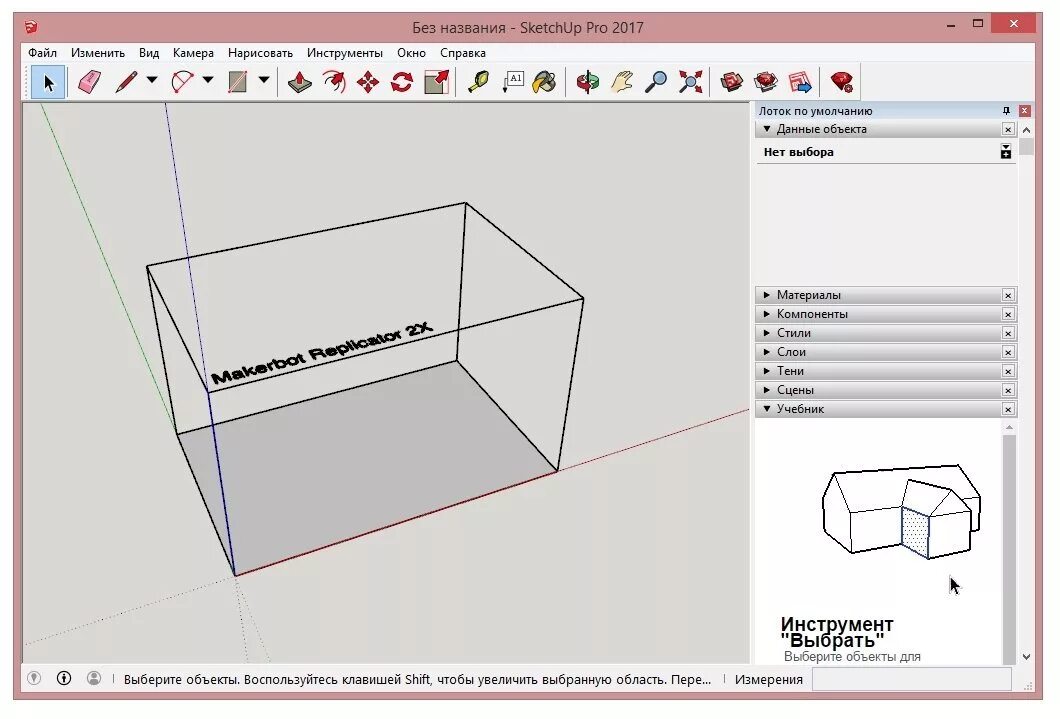Viewport: 1060px width, 719px height.
Task: Toggle auto-hide pin on default tray
Action: click(x=1006, y=110)
